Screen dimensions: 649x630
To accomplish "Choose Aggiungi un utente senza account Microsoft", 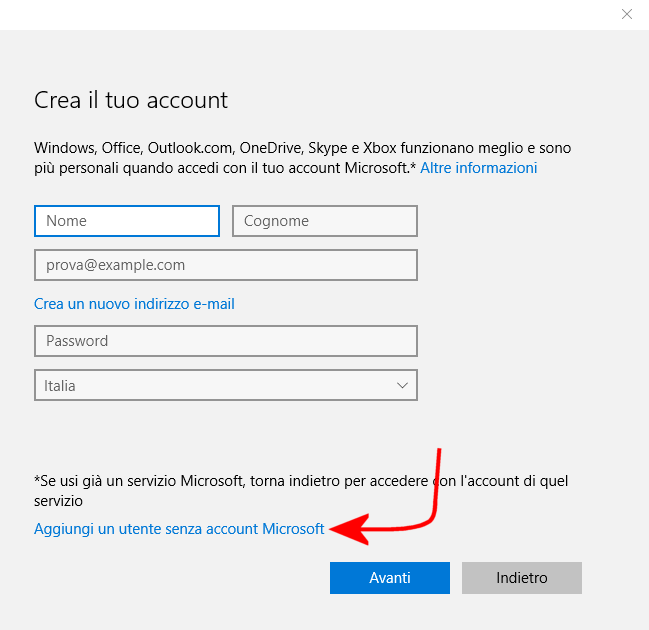I will coord(179,529).
